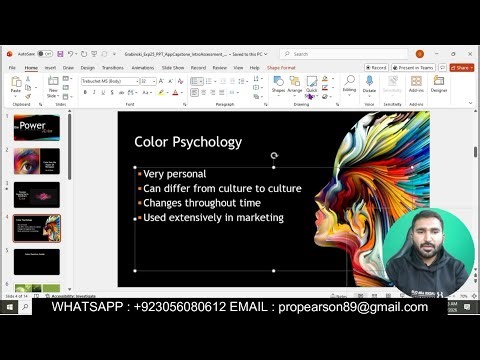The image size is (480, 360).
Task: Toggle Italic formatting
Action: coord(94,92)
